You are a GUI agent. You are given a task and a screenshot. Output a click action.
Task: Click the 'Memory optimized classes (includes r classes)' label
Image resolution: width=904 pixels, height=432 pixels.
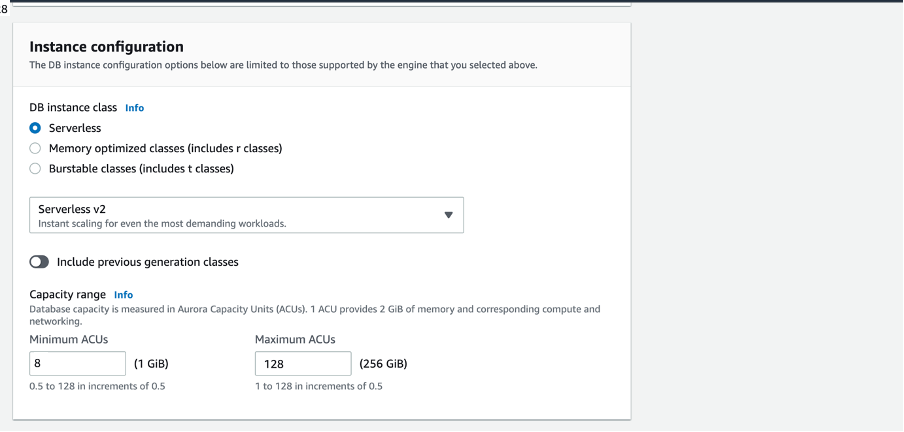point(165,148)
